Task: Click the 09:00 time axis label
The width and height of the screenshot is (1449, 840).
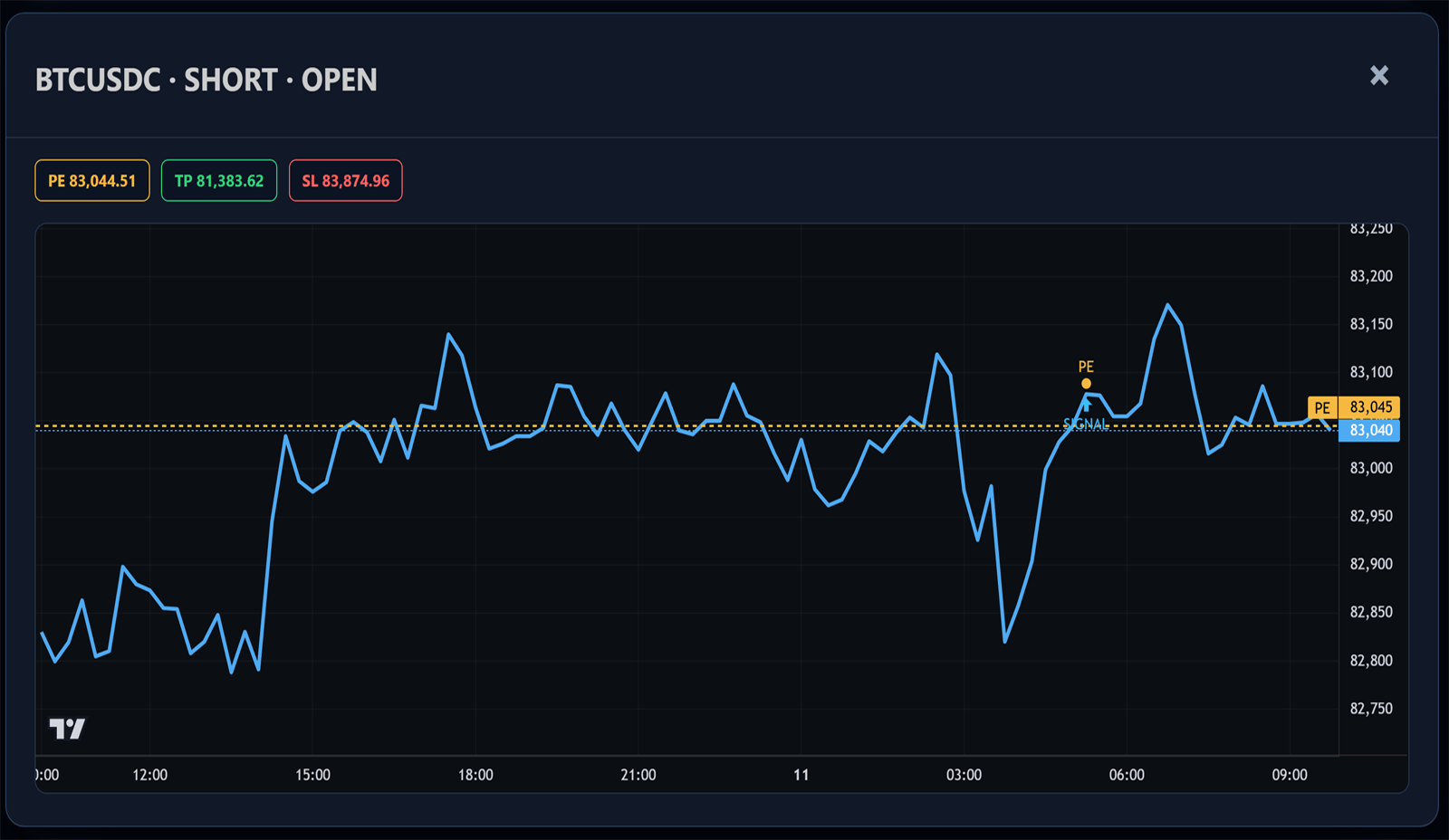Action: 1290,775
